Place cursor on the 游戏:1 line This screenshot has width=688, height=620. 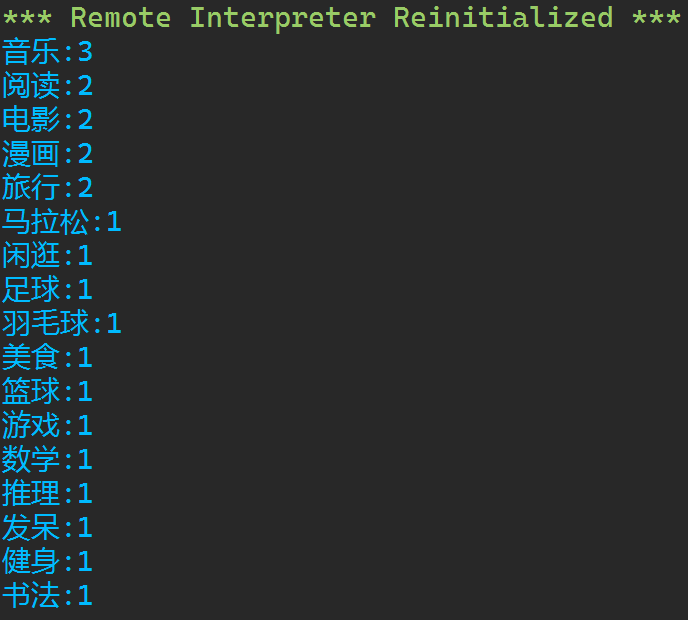coord(47,426)
